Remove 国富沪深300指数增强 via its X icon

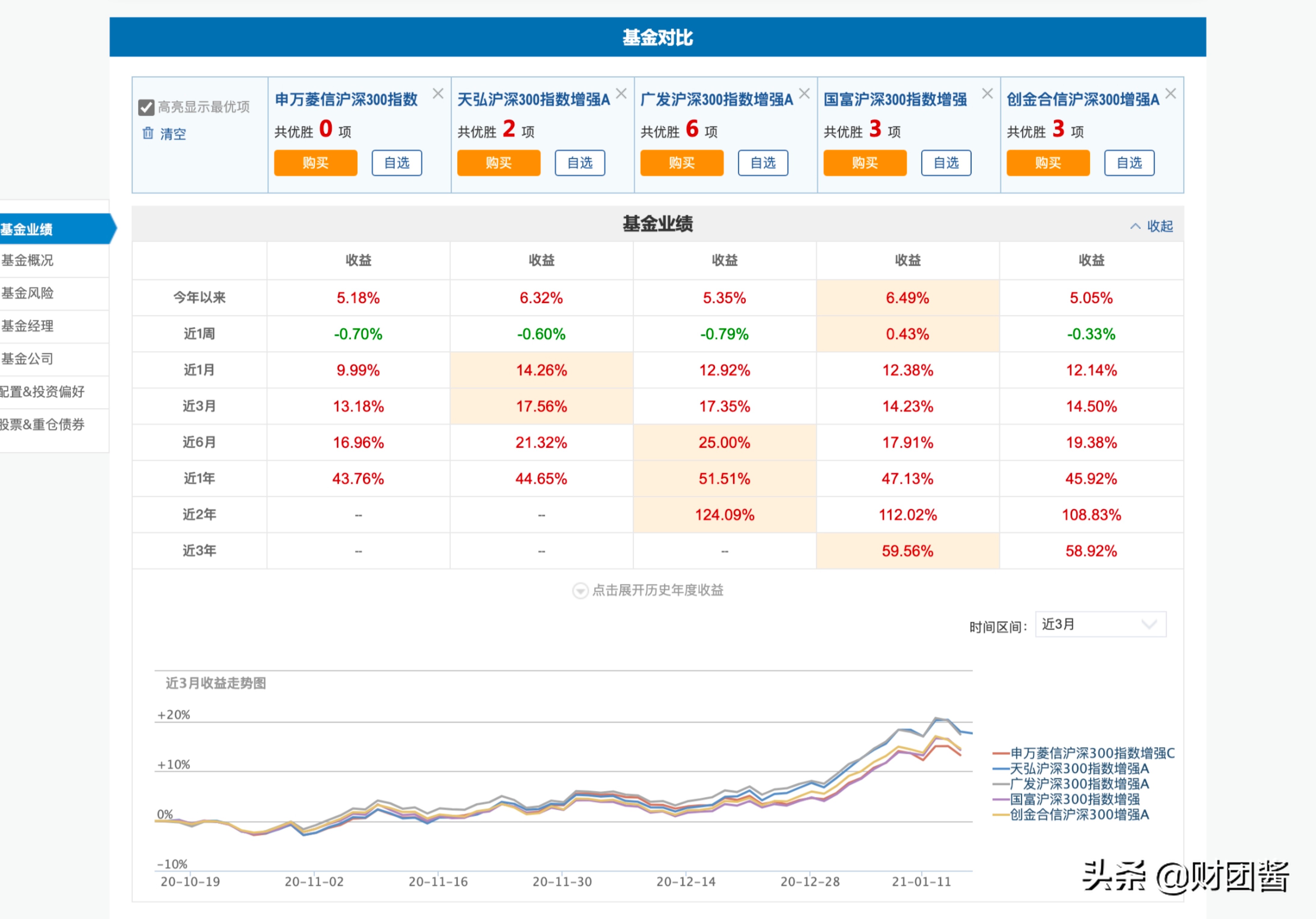pyautogui.click(x=988, y=93)
